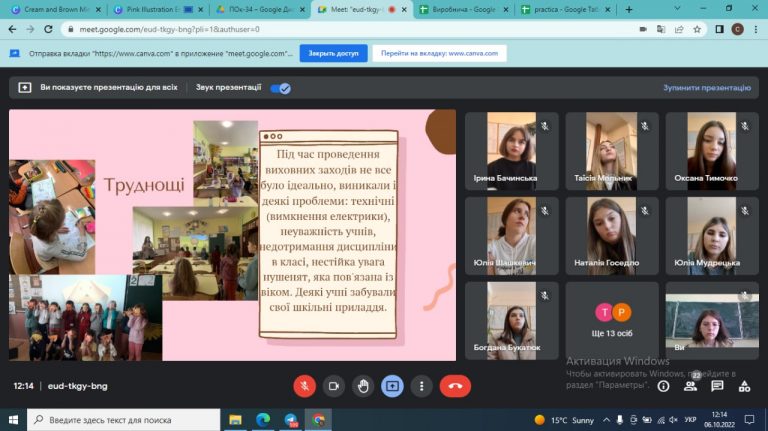Click the present screen button

[392, 386]
